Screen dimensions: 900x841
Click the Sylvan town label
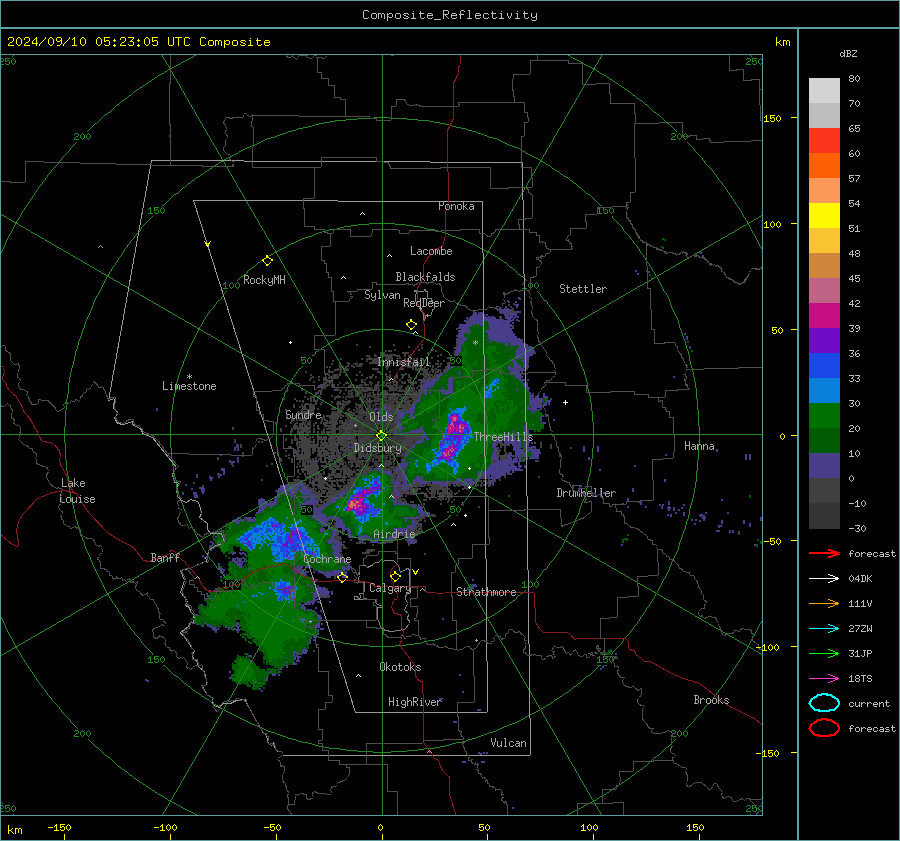coord(382,295)
